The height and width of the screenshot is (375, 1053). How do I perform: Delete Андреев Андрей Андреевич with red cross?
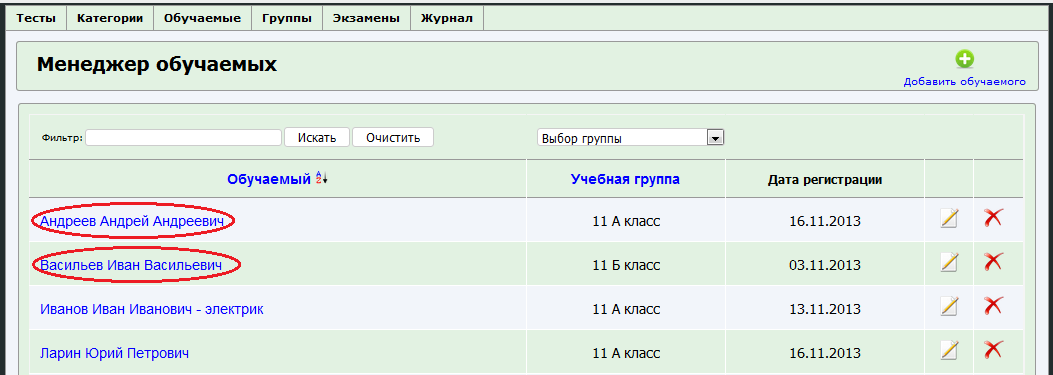993,217
